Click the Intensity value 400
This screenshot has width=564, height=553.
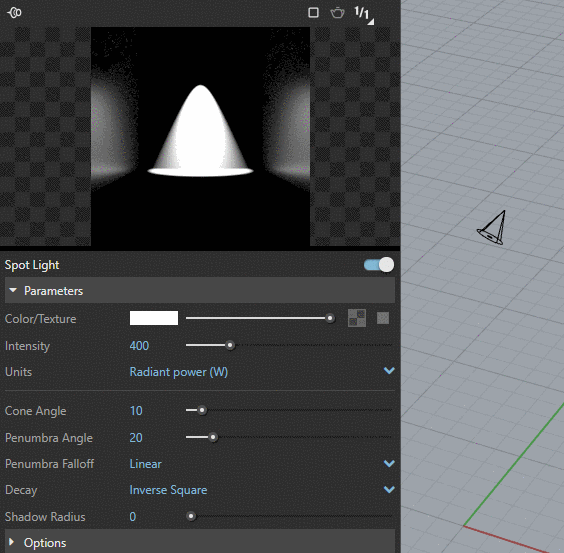[139, 346]
